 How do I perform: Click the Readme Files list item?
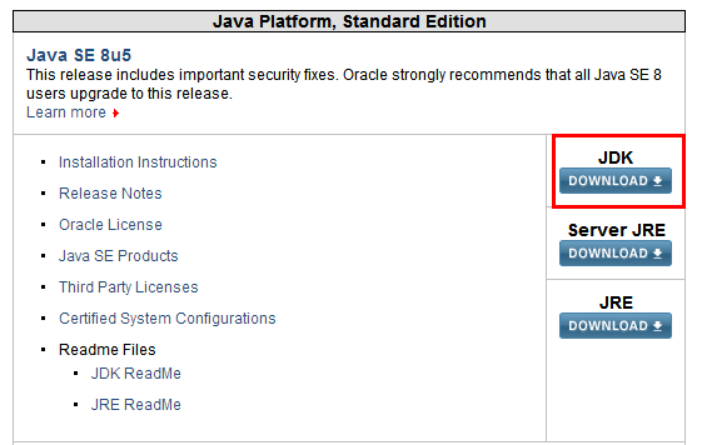[107, 350]
